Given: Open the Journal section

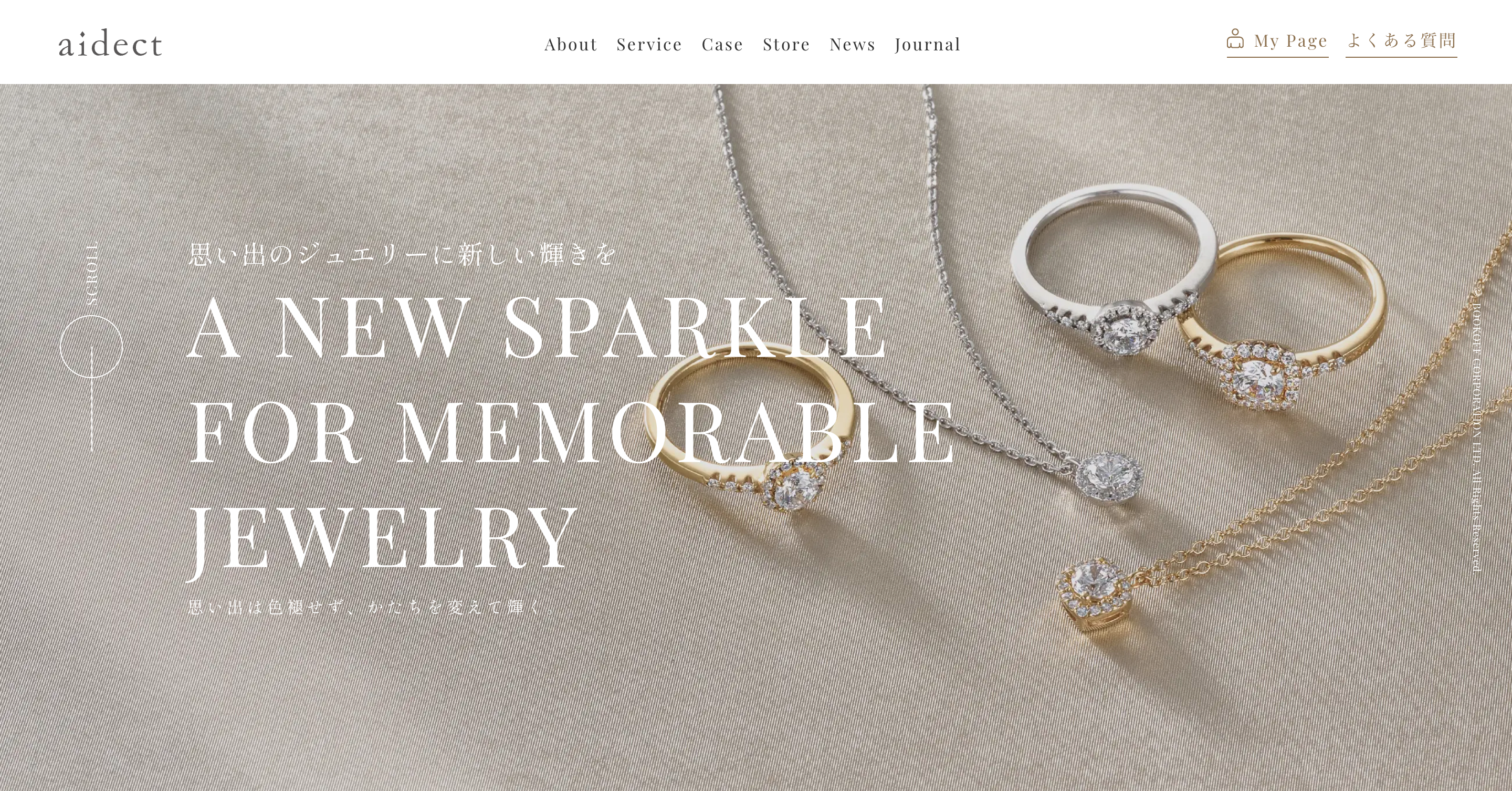Looking at the screenshot, I should click(928, 44).
